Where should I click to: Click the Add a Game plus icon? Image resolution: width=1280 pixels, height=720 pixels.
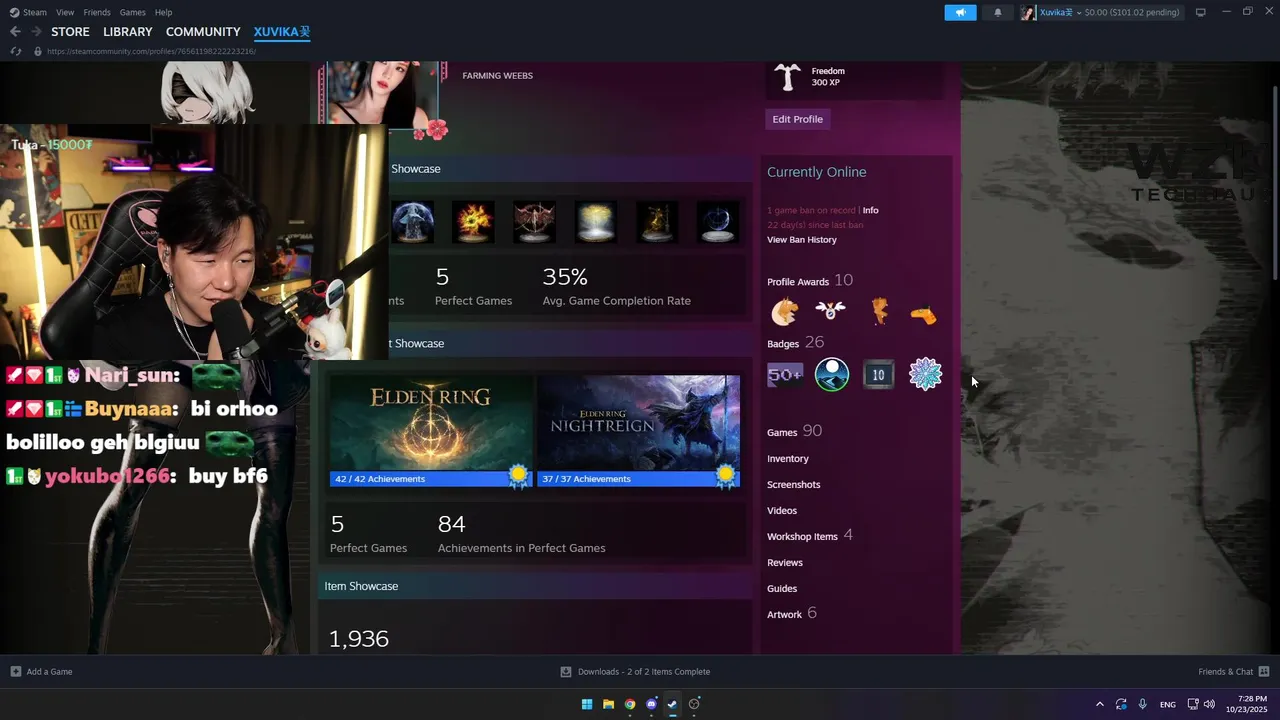(15, 672)
